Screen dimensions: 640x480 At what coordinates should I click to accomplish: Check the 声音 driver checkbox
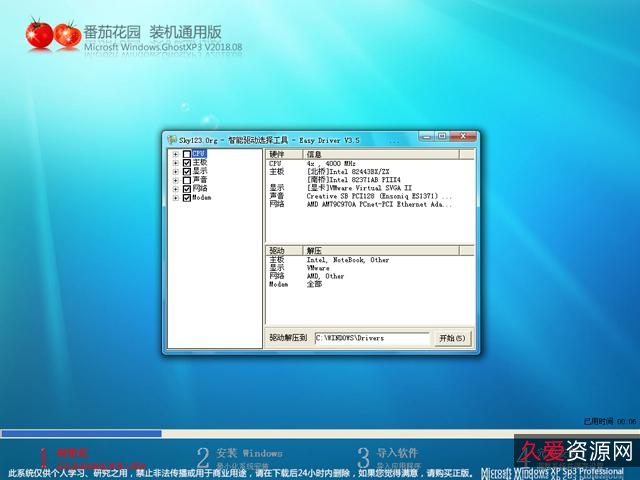[x=187, y=180]
